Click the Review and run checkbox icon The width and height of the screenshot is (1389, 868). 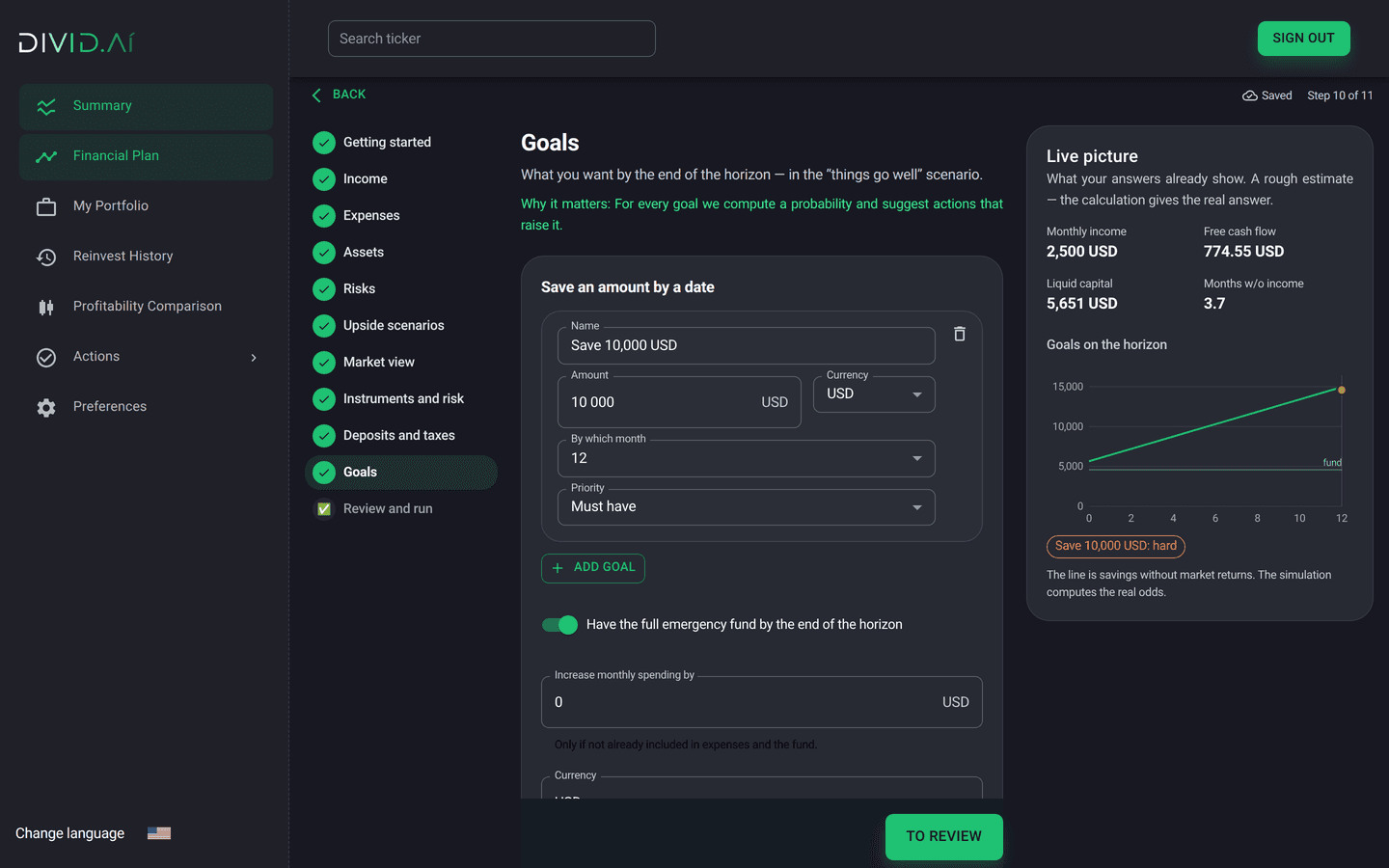(x=324, y=509)
